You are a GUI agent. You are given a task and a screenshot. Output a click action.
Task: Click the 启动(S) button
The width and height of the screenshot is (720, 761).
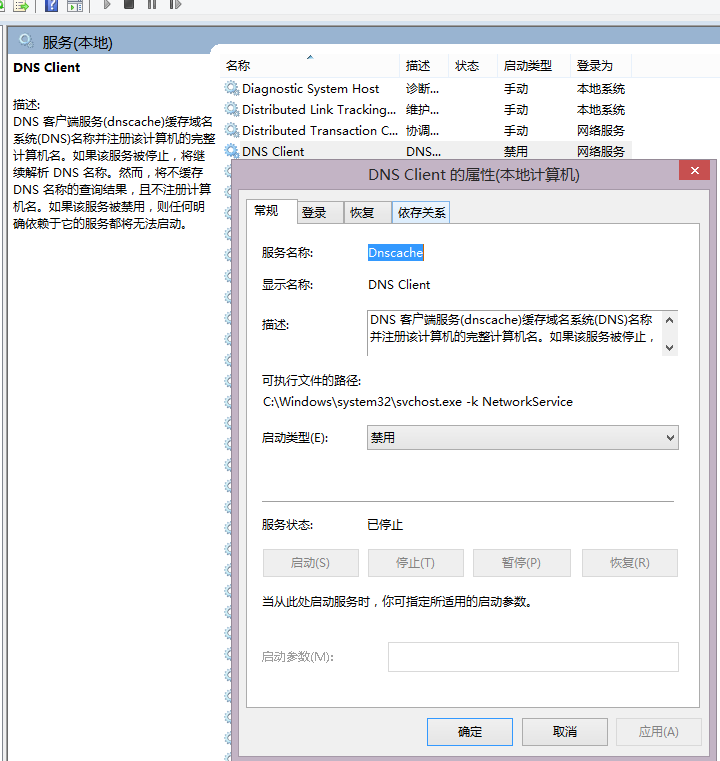point(311,563)
